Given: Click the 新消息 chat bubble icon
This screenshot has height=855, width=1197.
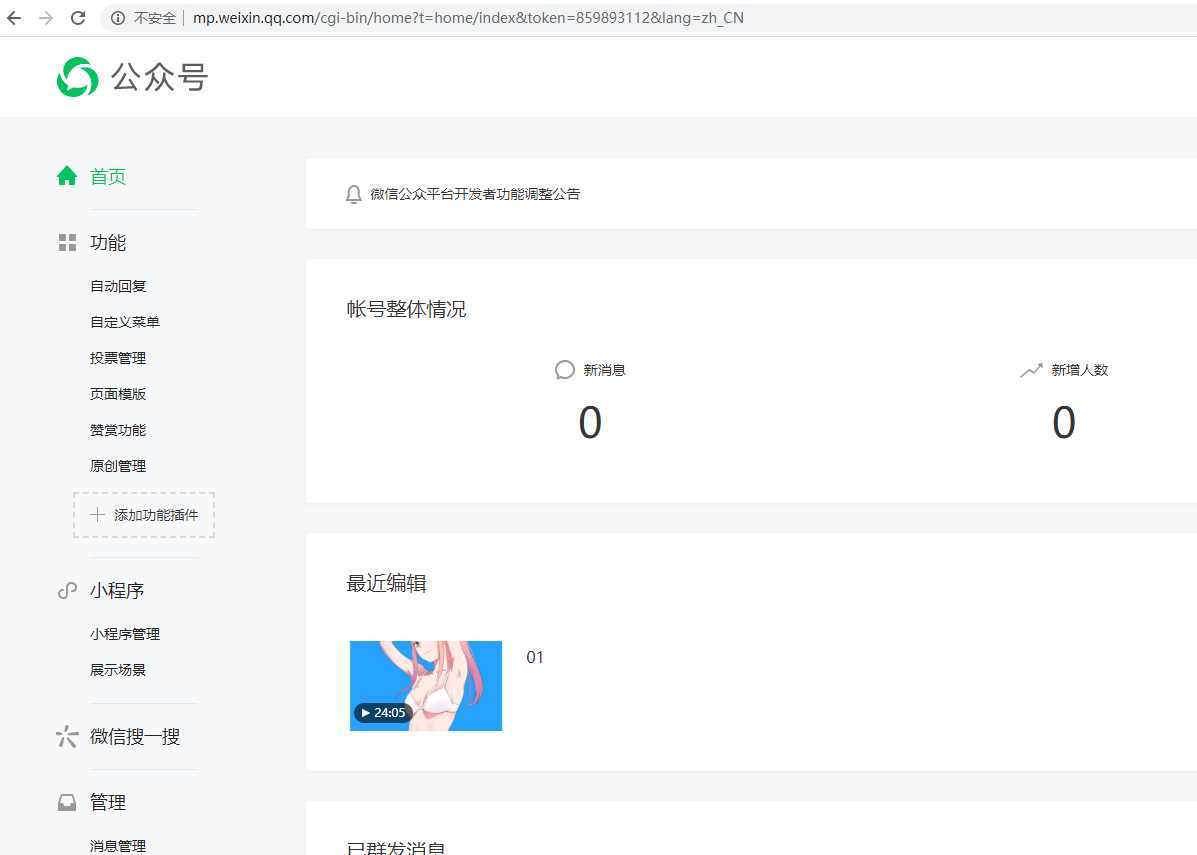Looking at the screenshot, I should tap(565, 370).
